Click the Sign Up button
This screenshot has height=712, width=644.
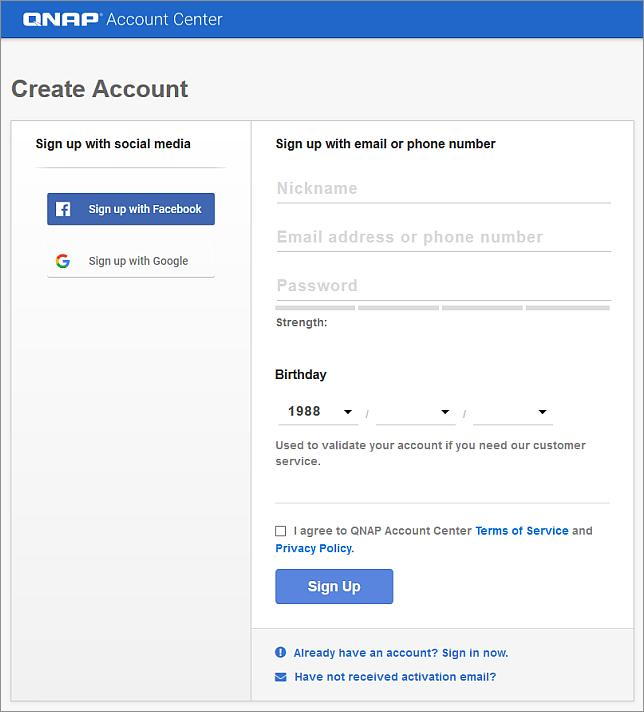334,586
